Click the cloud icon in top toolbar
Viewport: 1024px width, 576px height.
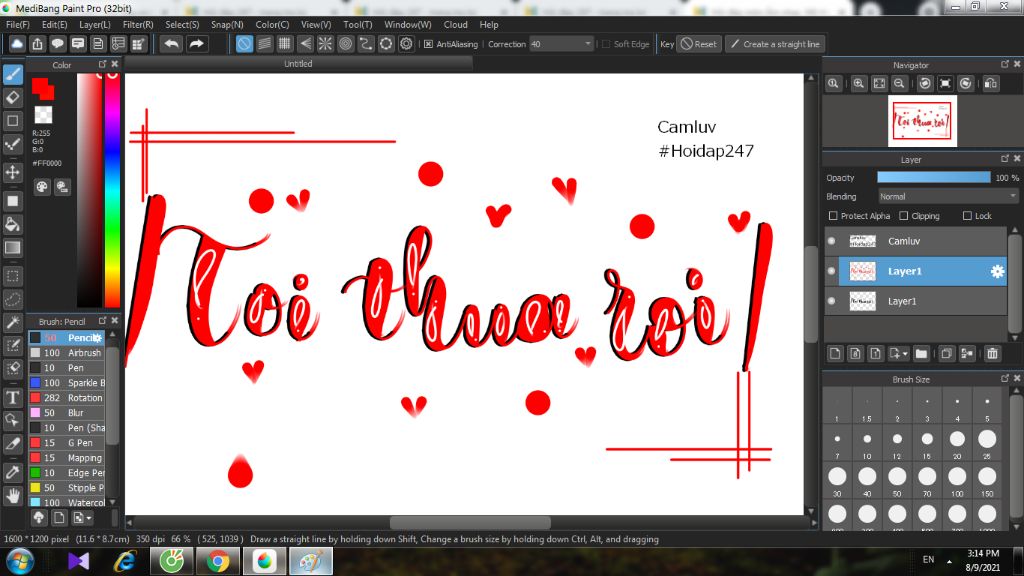pyautogui.click(x=17, y=44)
